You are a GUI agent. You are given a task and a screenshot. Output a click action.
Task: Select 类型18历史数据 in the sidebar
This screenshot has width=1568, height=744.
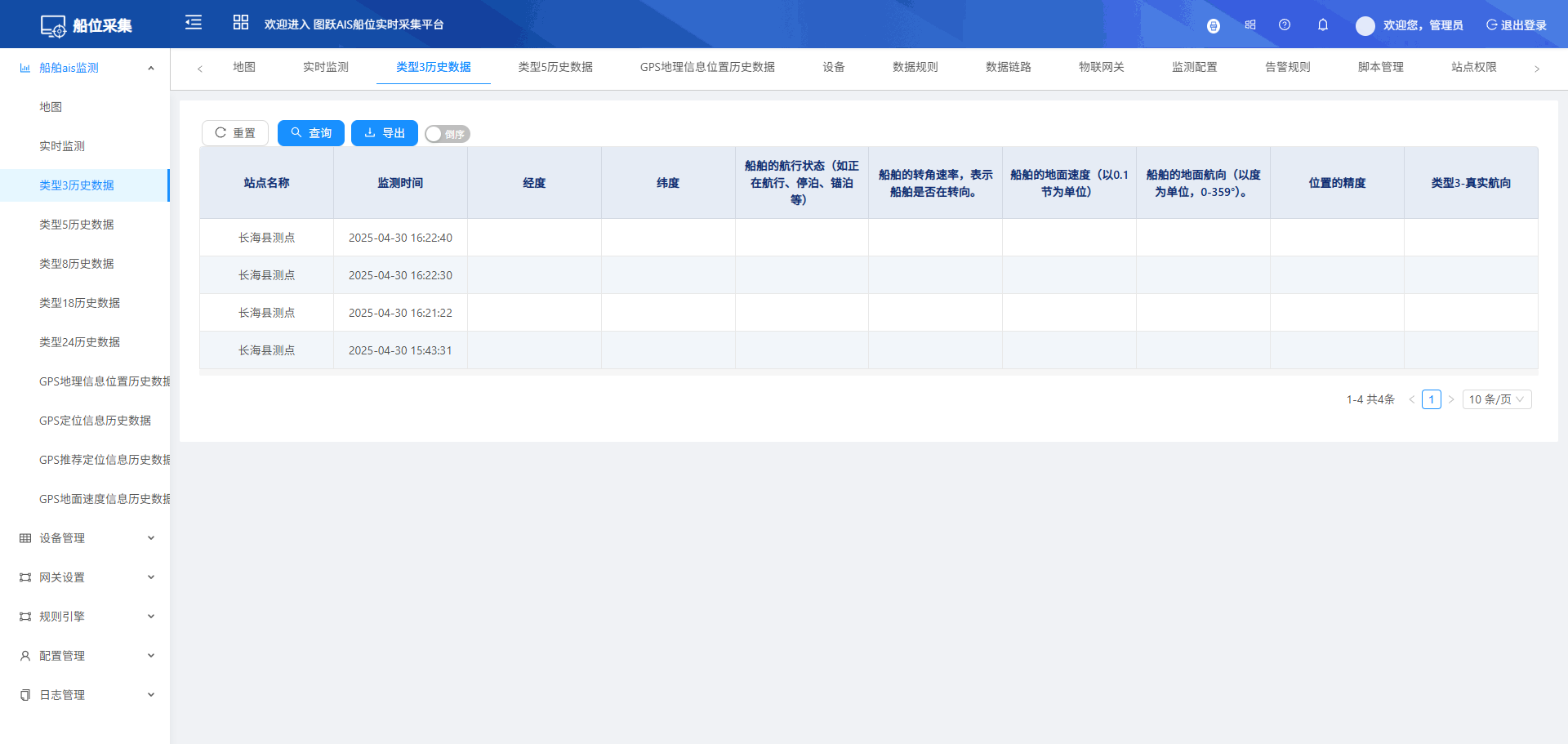point(79,303)
